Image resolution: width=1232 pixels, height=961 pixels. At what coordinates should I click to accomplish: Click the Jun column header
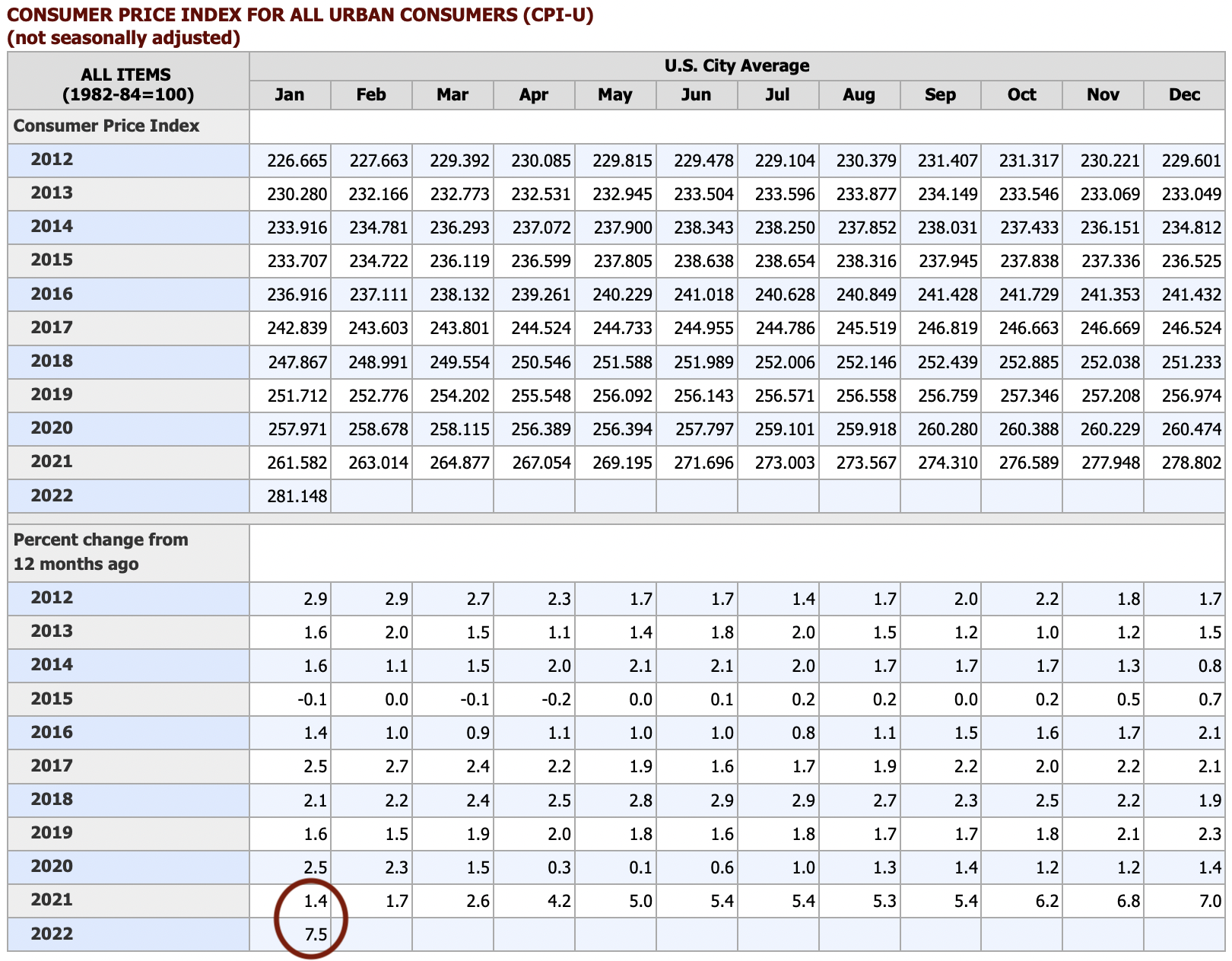click(x=697, y=95)
